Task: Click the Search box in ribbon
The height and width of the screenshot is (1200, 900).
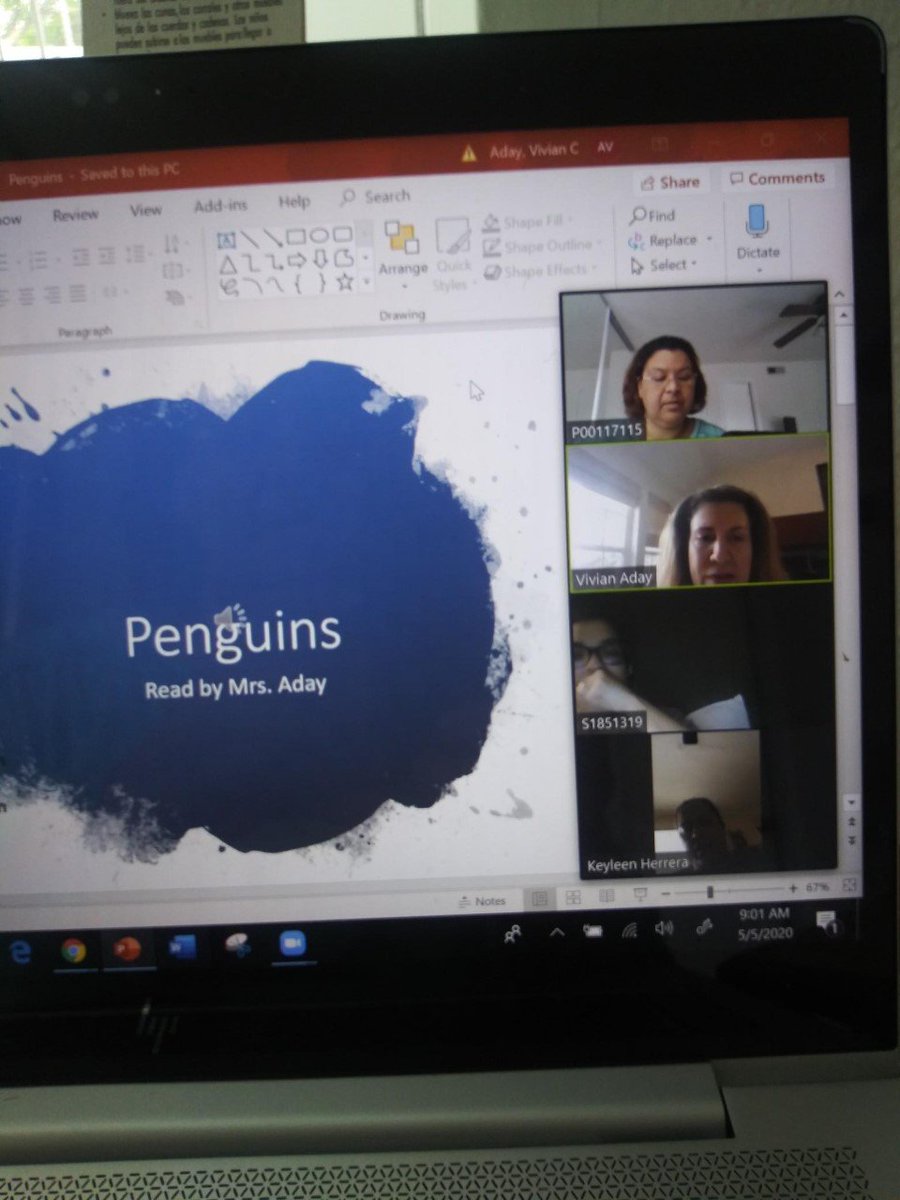Action: pyautogui.click(x=376, y=197)
